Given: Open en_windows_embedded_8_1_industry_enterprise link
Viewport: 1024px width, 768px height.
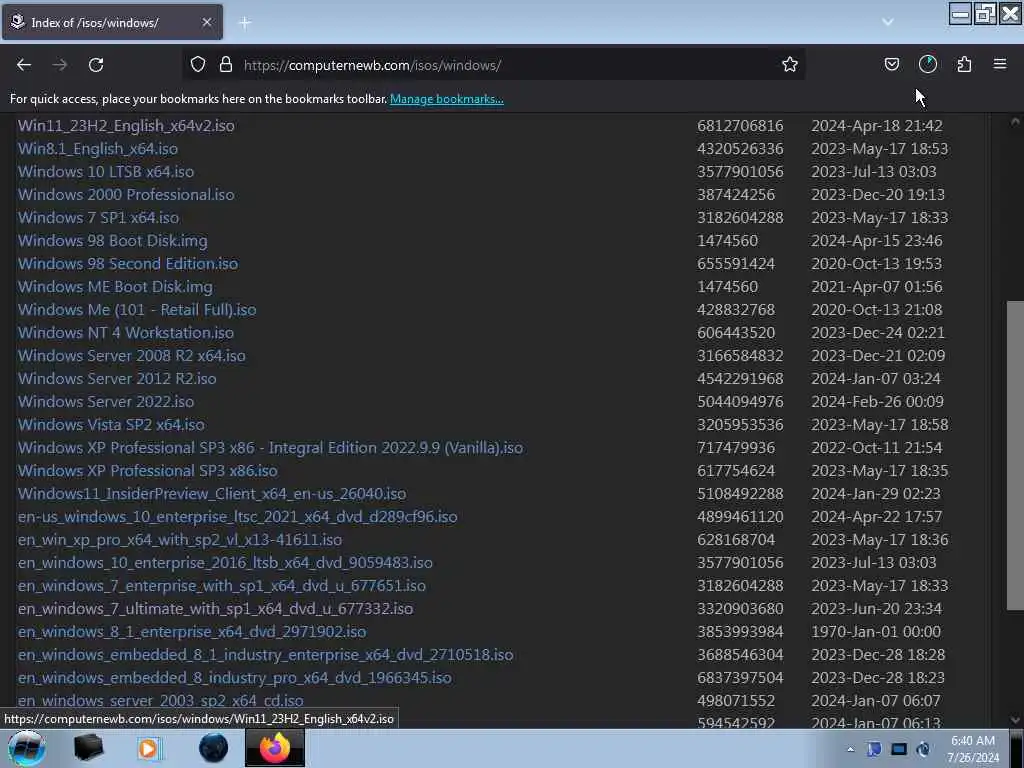Looking at the screenshot, I should [265, 654].
